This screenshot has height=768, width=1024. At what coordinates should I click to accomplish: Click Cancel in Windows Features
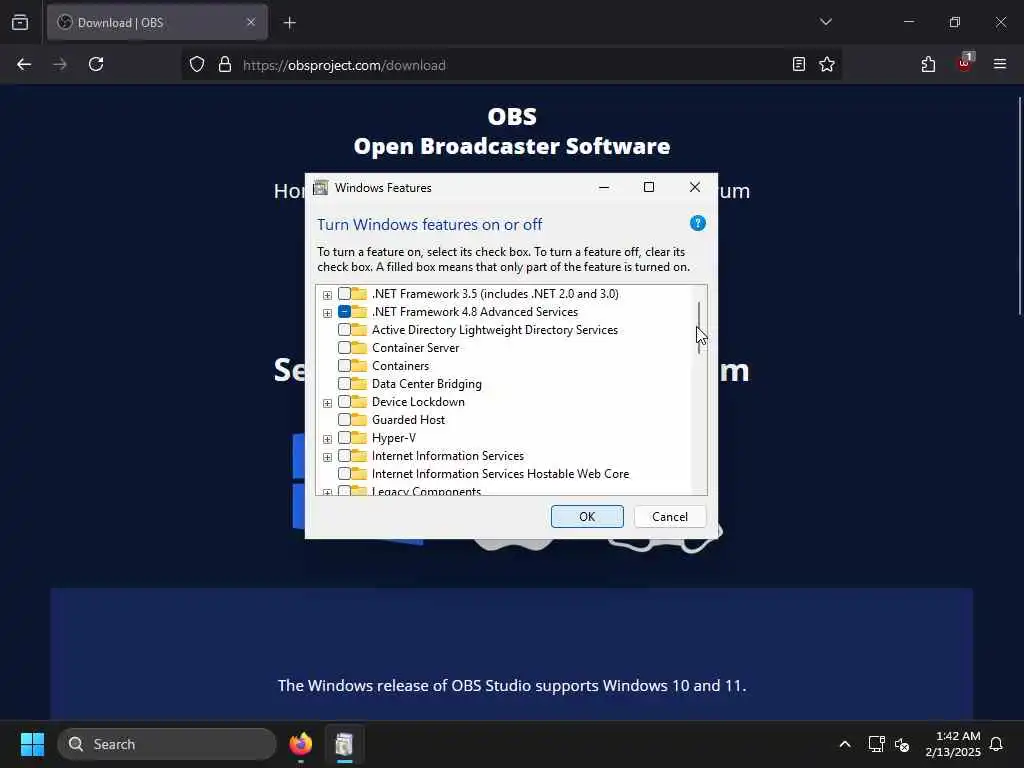[670, 517]
